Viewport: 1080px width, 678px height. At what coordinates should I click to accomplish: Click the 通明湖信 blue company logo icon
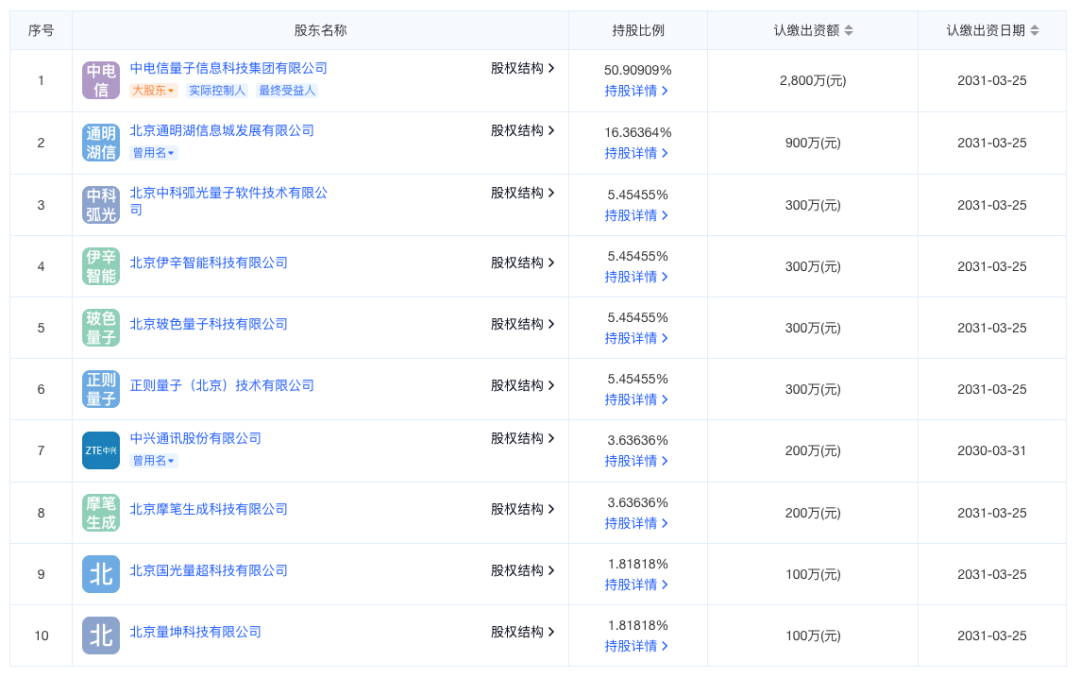coord(101,143)
